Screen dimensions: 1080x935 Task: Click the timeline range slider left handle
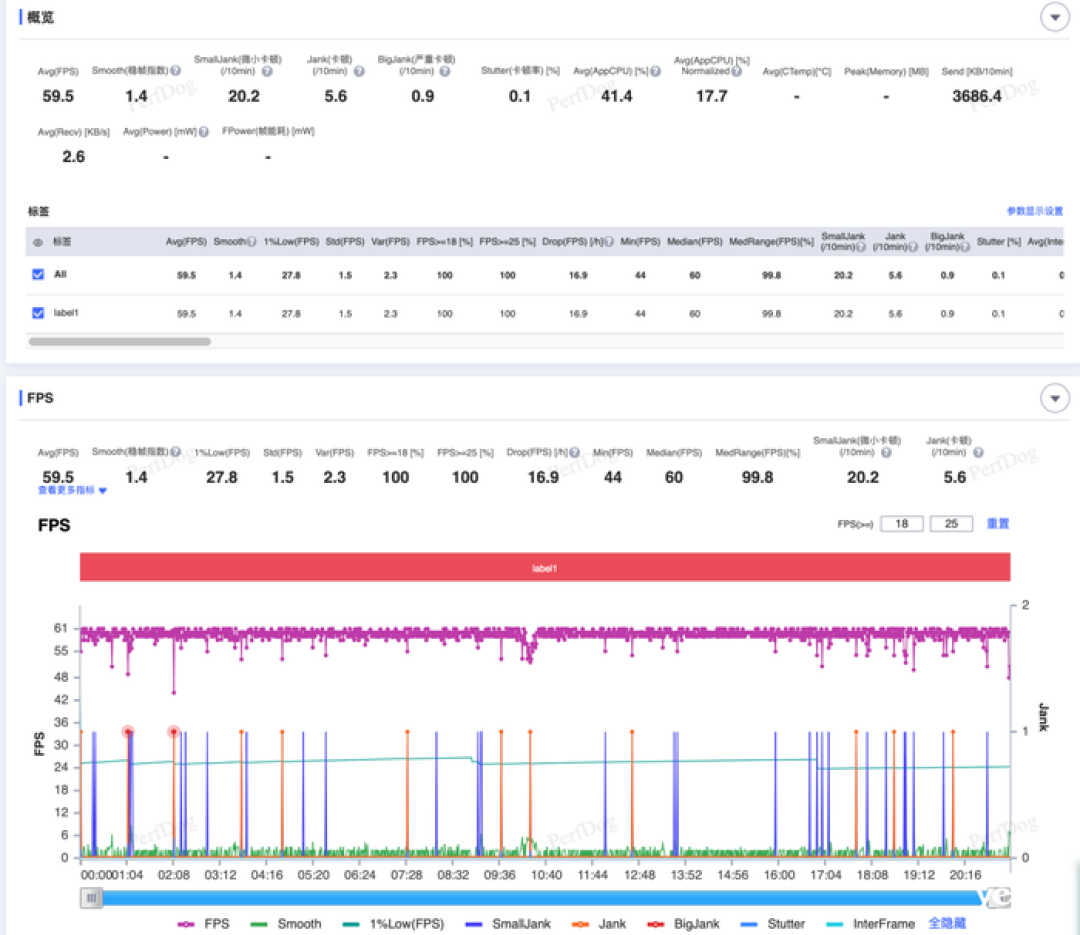91,898
